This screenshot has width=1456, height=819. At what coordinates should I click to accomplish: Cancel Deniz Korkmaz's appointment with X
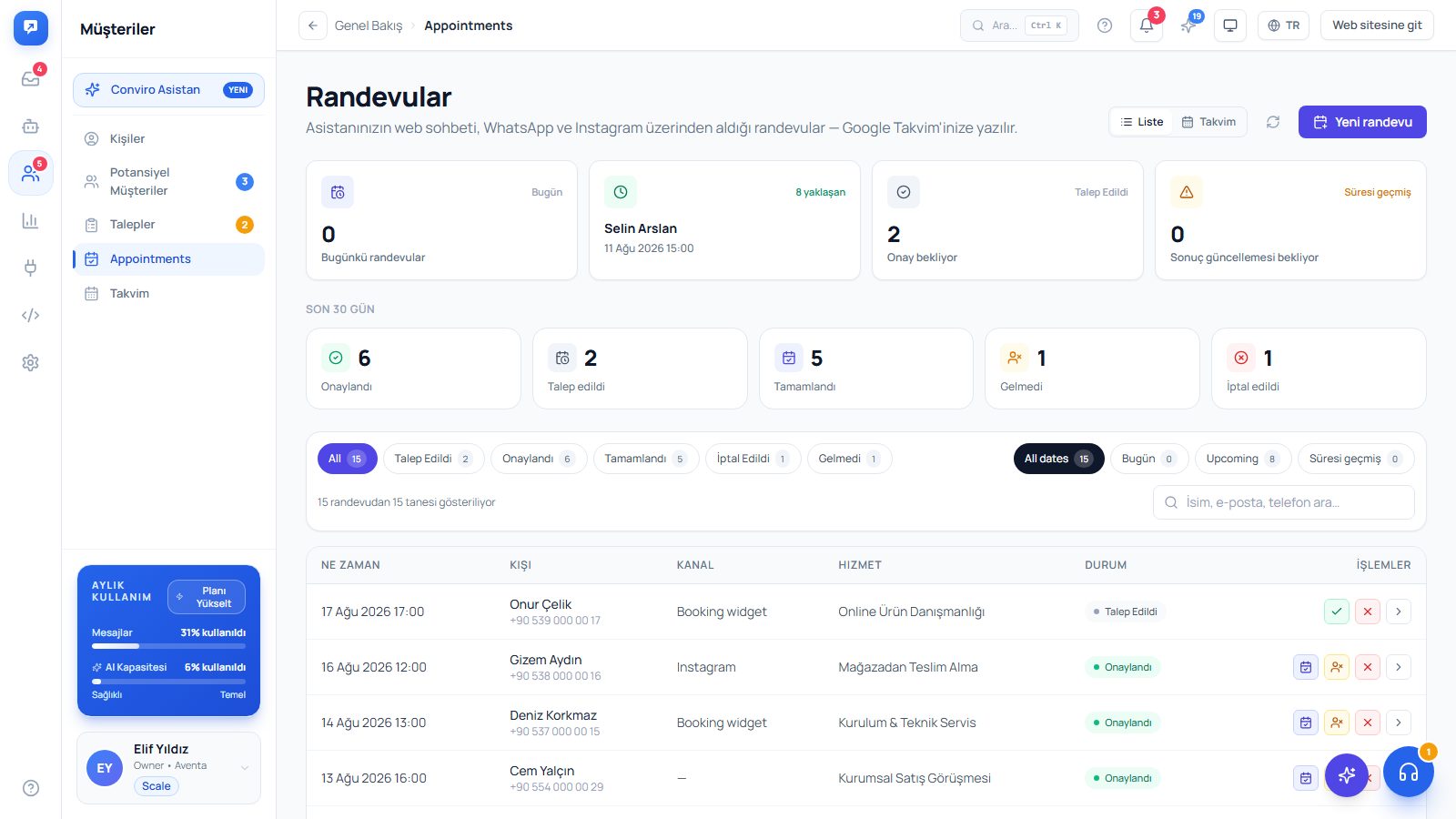pos(1367,723)
